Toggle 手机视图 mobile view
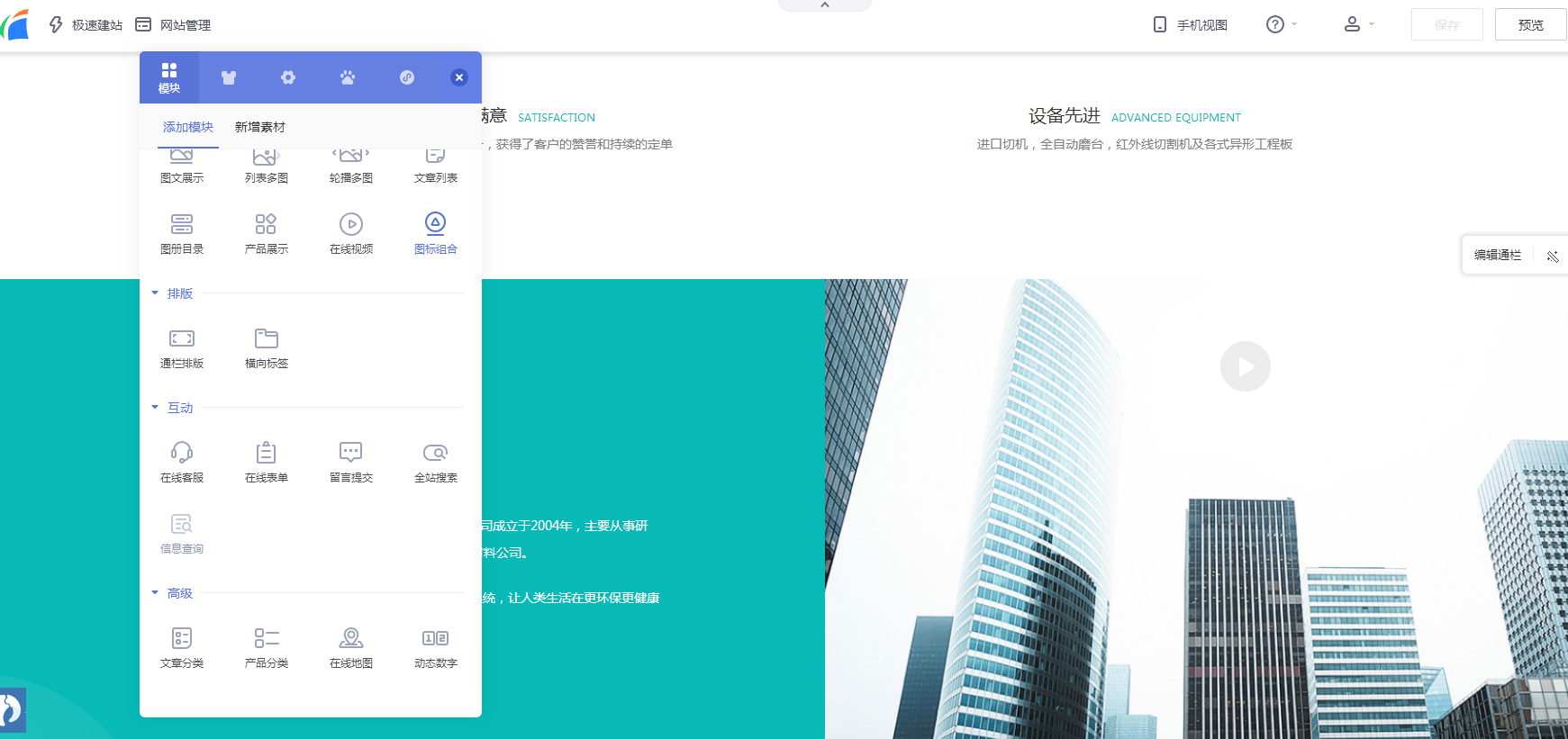 tap(1190, 25)
